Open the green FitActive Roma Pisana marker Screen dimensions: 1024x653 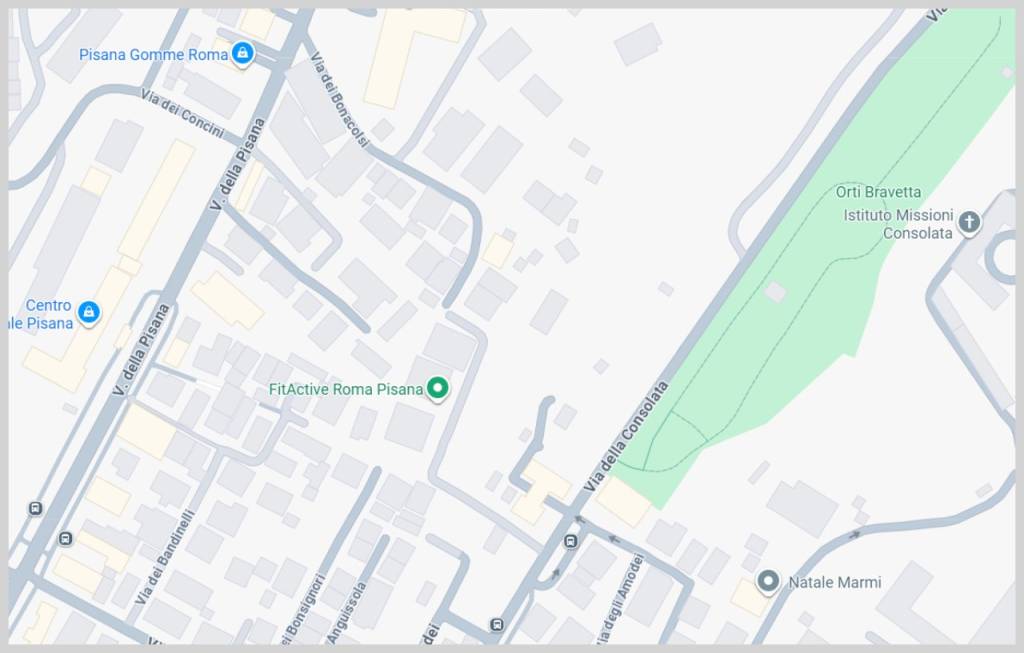pyautogui.click(x=438, y=389)
